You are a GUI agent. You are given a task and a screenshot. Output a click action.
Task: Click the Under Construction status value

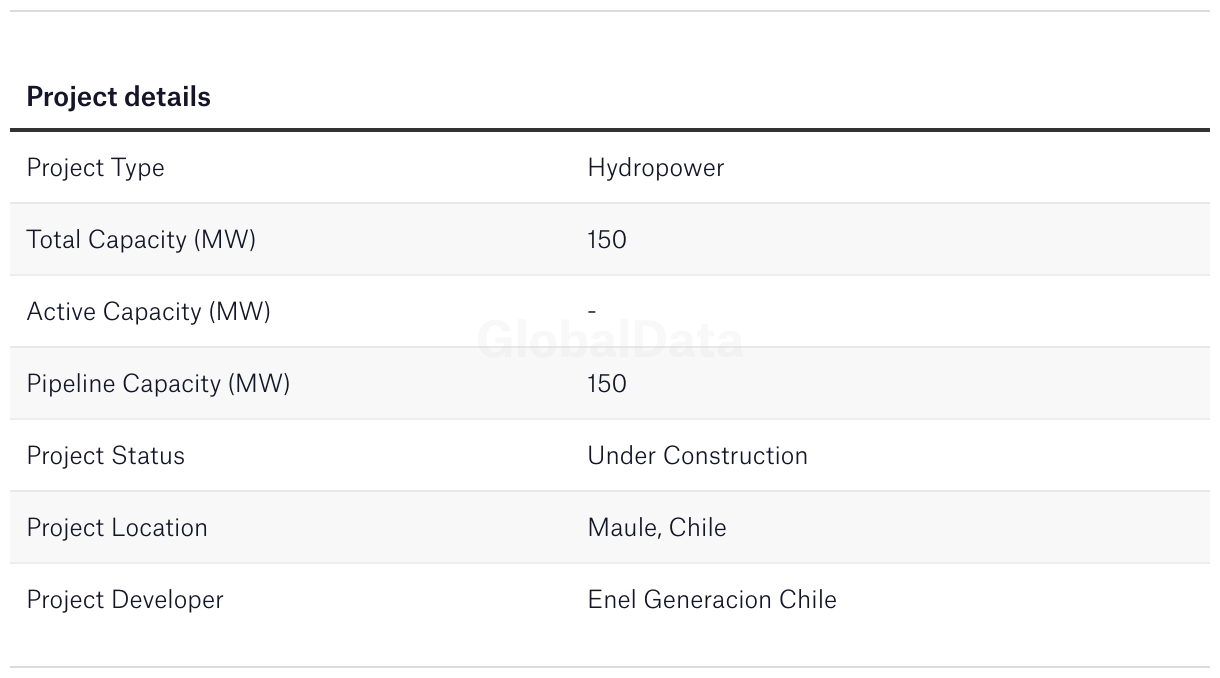[x=697, y=456]
